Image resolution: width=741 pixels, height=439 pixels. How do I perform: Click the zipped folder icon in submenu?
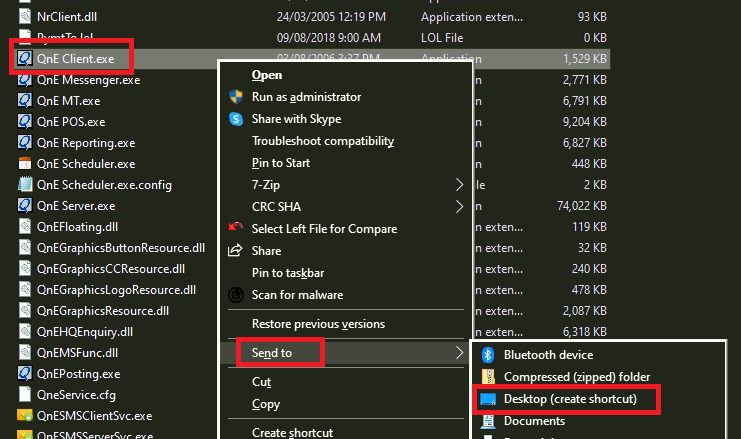tap(488, 377)
